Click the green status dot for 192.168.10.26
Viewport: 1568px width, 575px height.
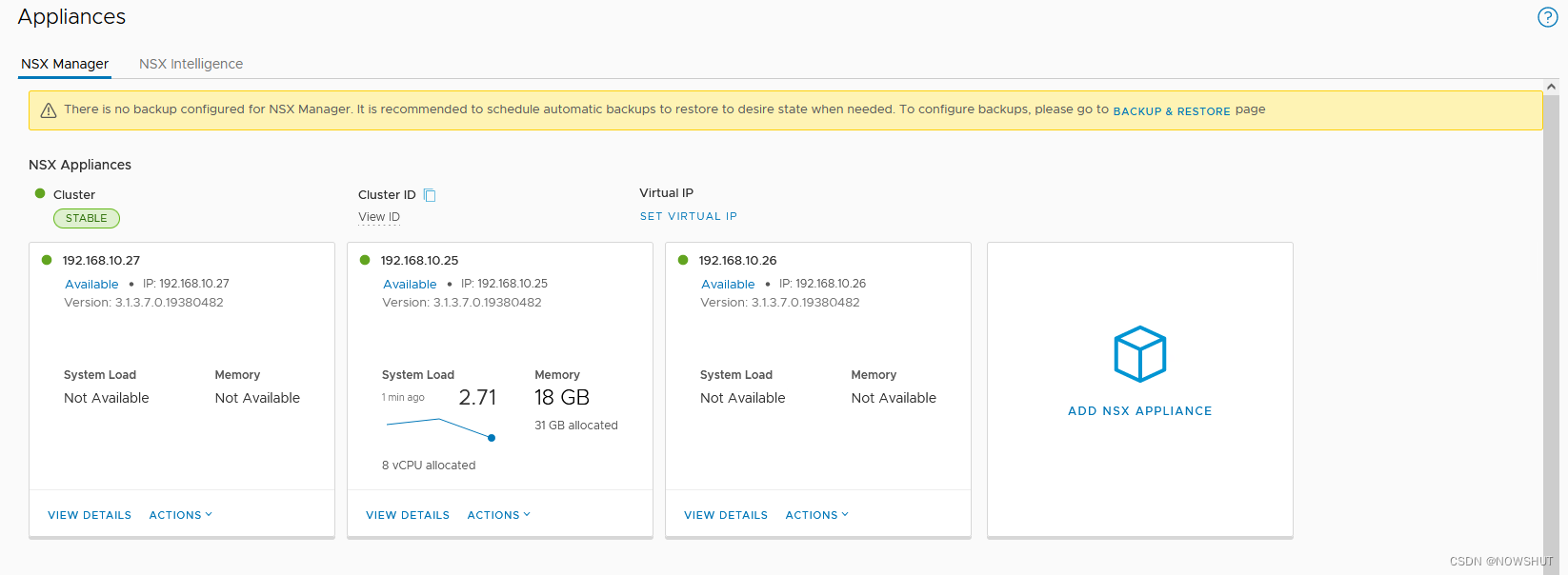[683, 260]
